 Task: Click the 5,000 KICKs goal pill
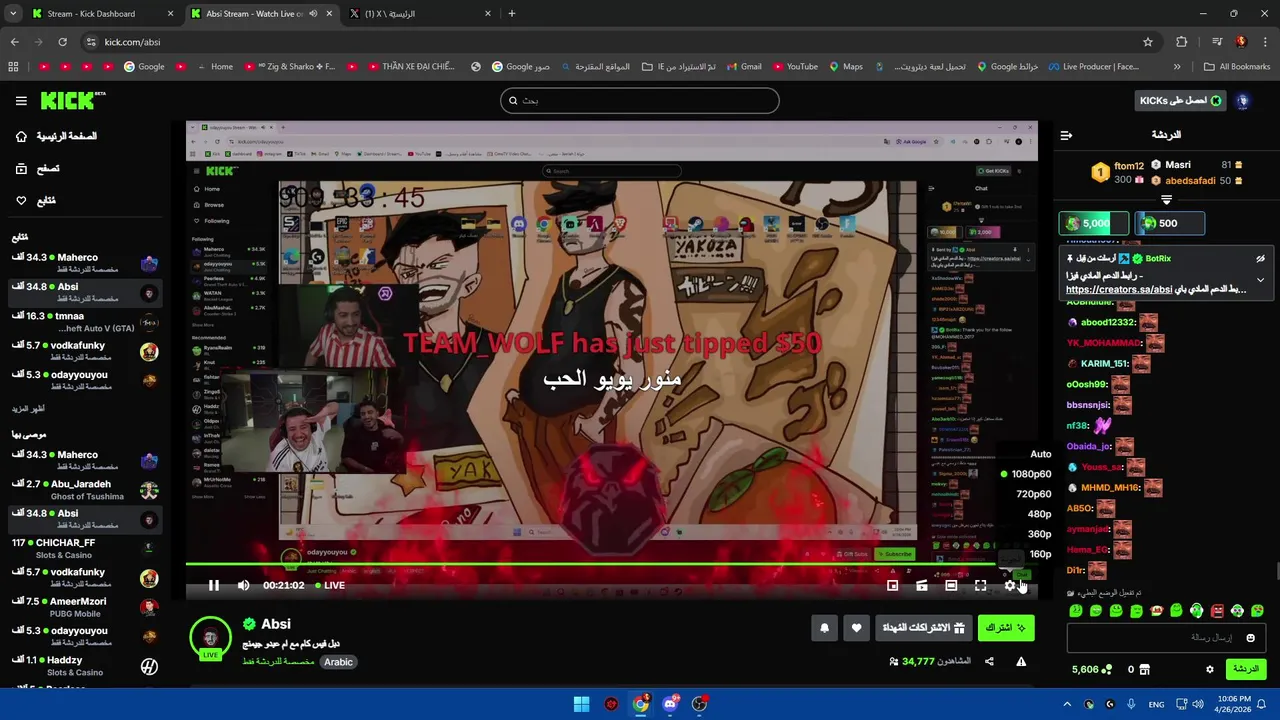1094,223
